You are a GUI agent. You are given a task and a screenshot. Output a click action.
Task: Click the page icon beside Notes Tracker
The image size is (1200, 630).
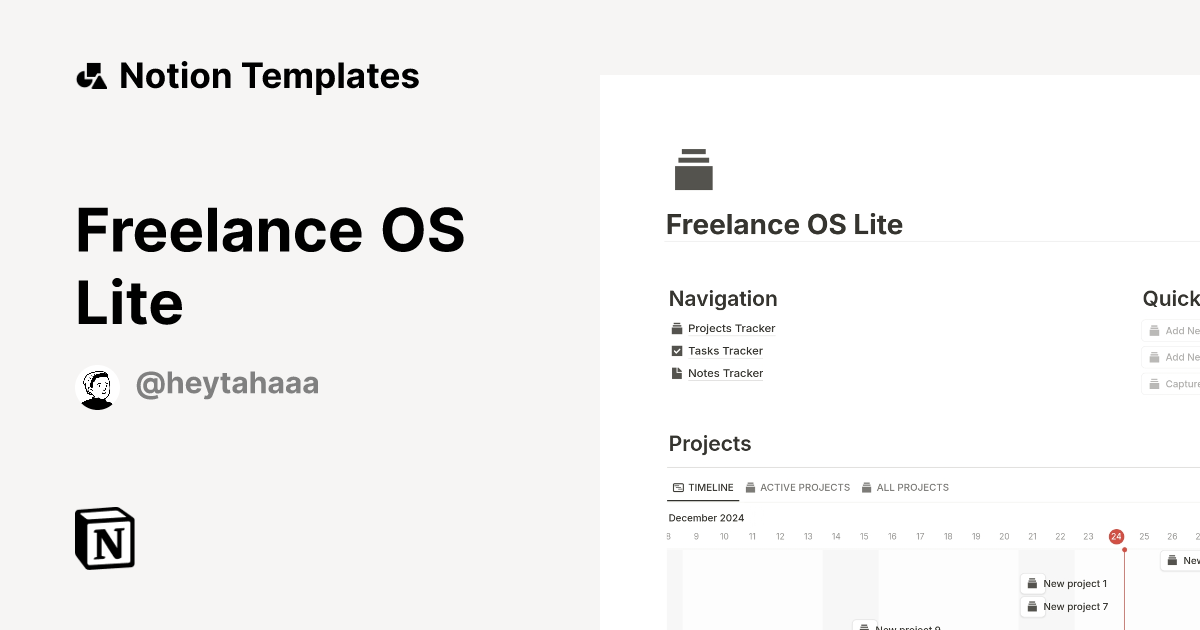(677, 373)
